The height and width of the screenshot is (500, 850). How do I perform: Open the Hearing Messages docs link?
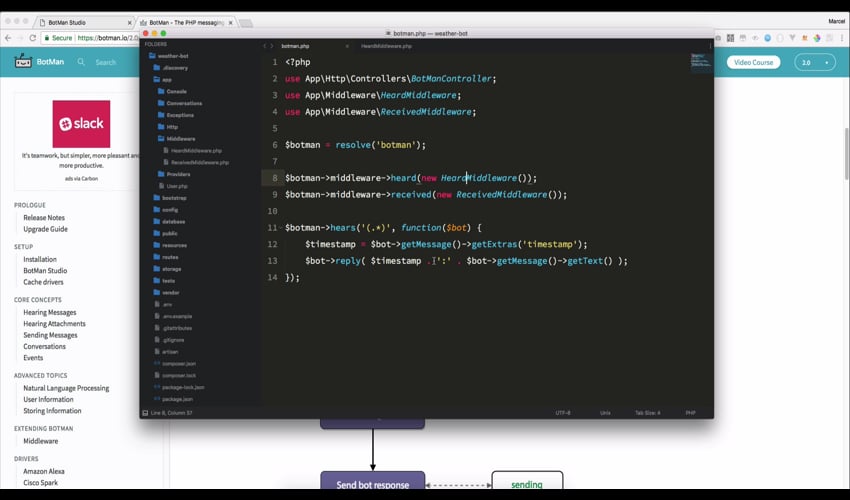click(50, 312)
